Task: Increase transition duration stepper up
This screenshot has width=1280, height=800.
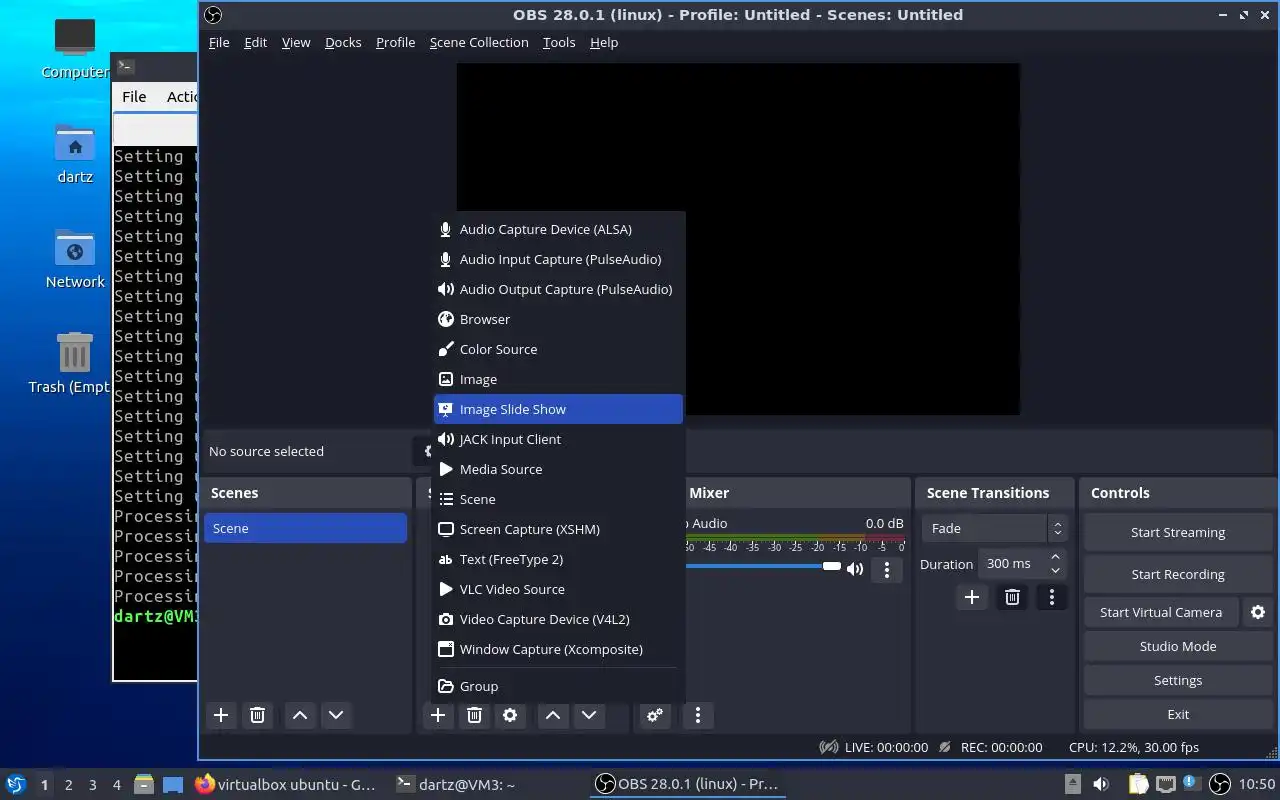Action: click(1055, 557)
